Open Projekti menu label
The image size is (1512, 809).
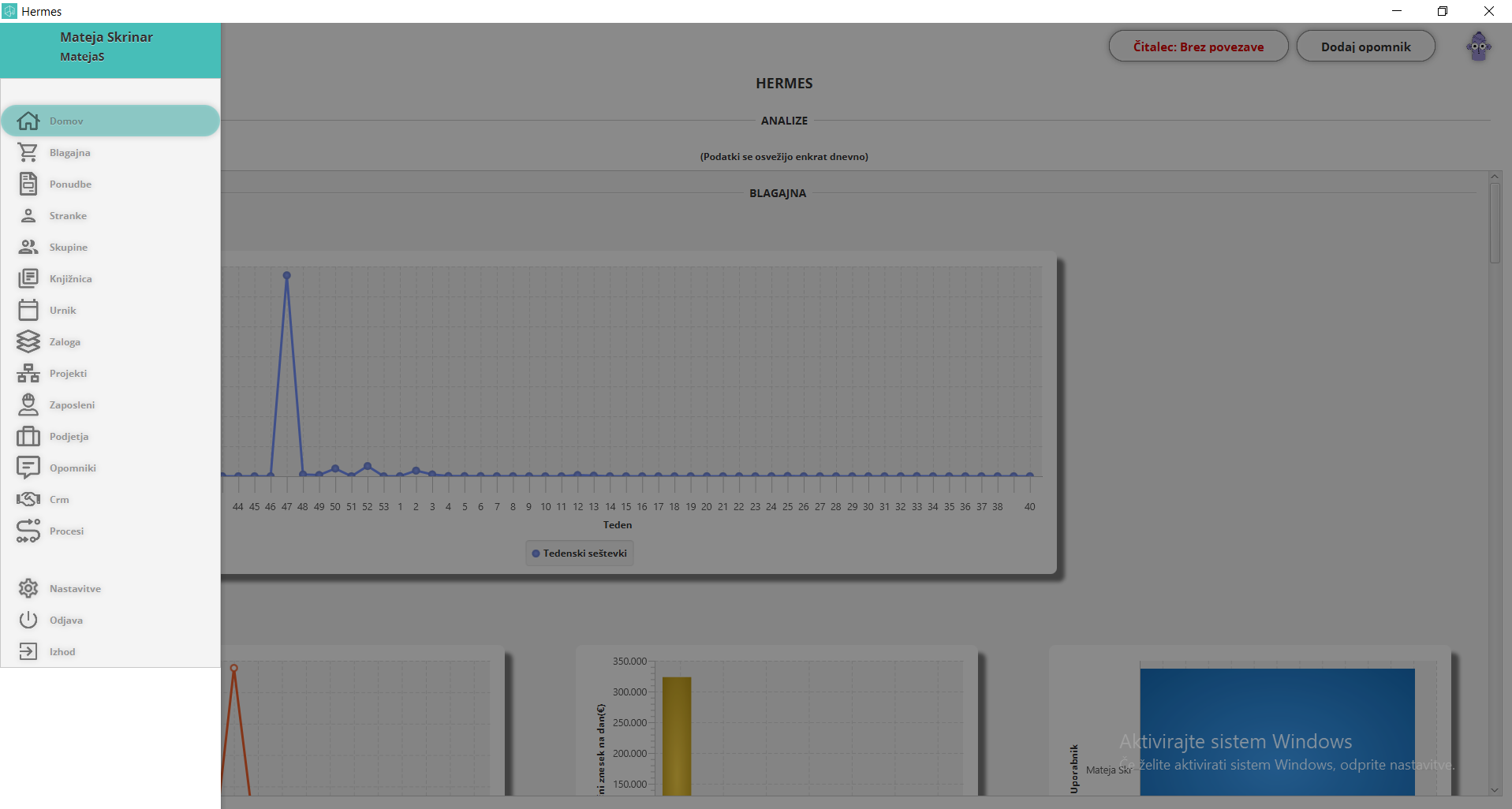[x=68, y=373]
